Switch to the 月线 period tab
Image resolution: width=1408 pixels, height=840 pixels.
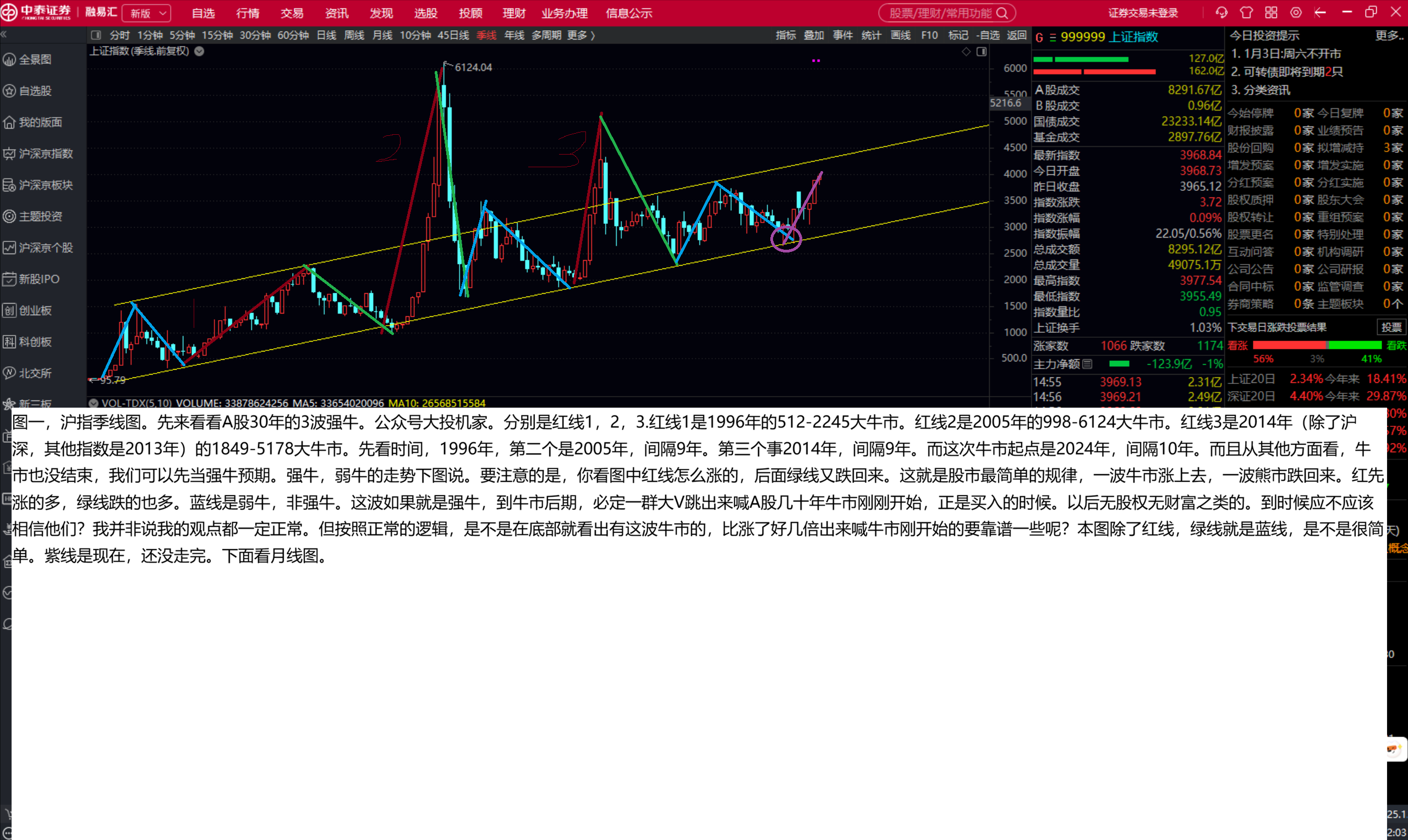(x=382, y=35)
